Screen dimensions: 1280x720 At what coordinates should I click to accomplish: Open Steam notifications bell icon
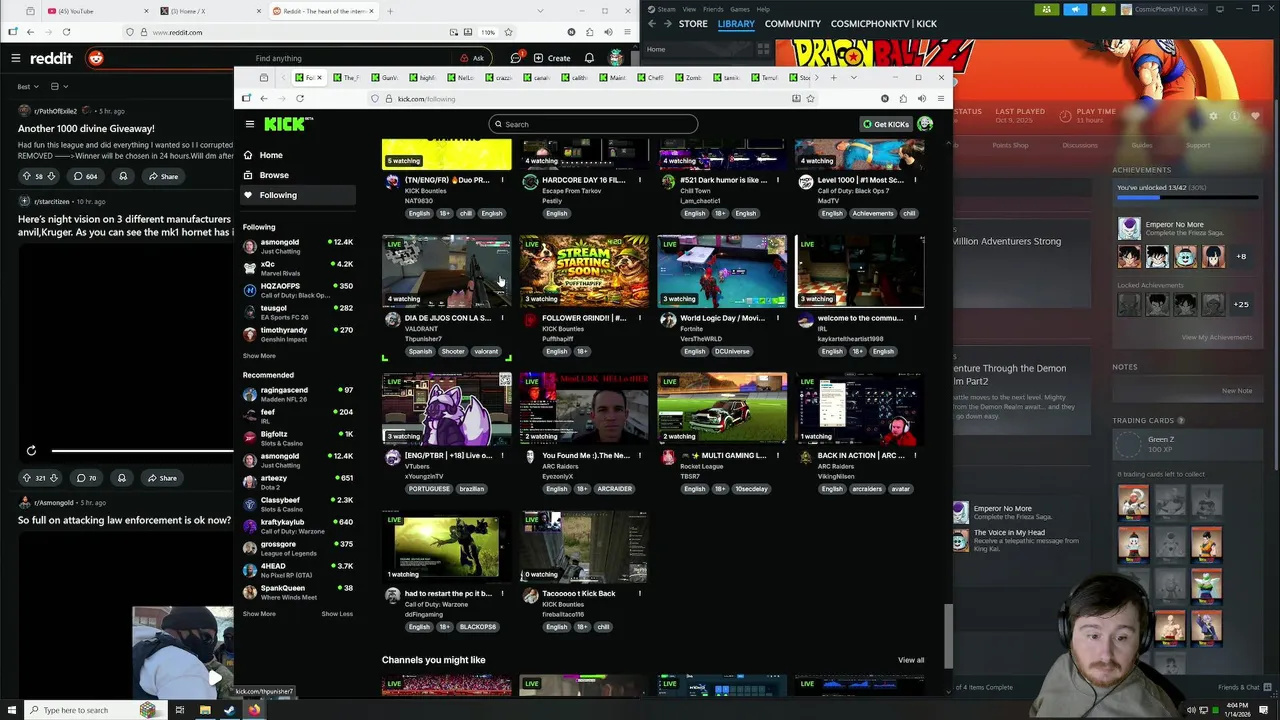1104,9
